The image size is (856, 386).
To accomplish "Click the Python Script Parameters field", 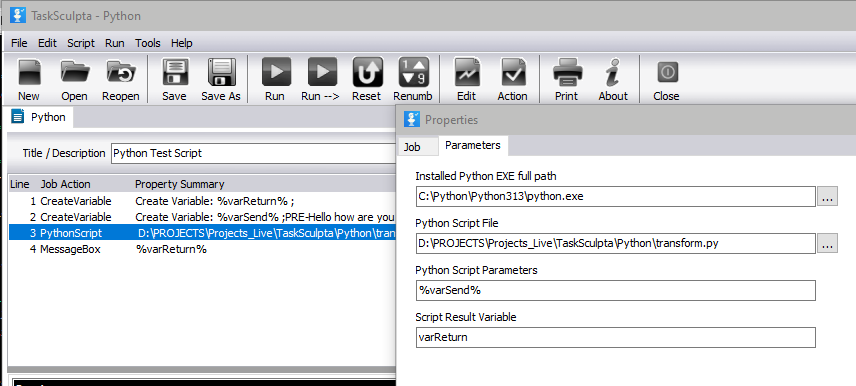I will (x=615, y=290).
